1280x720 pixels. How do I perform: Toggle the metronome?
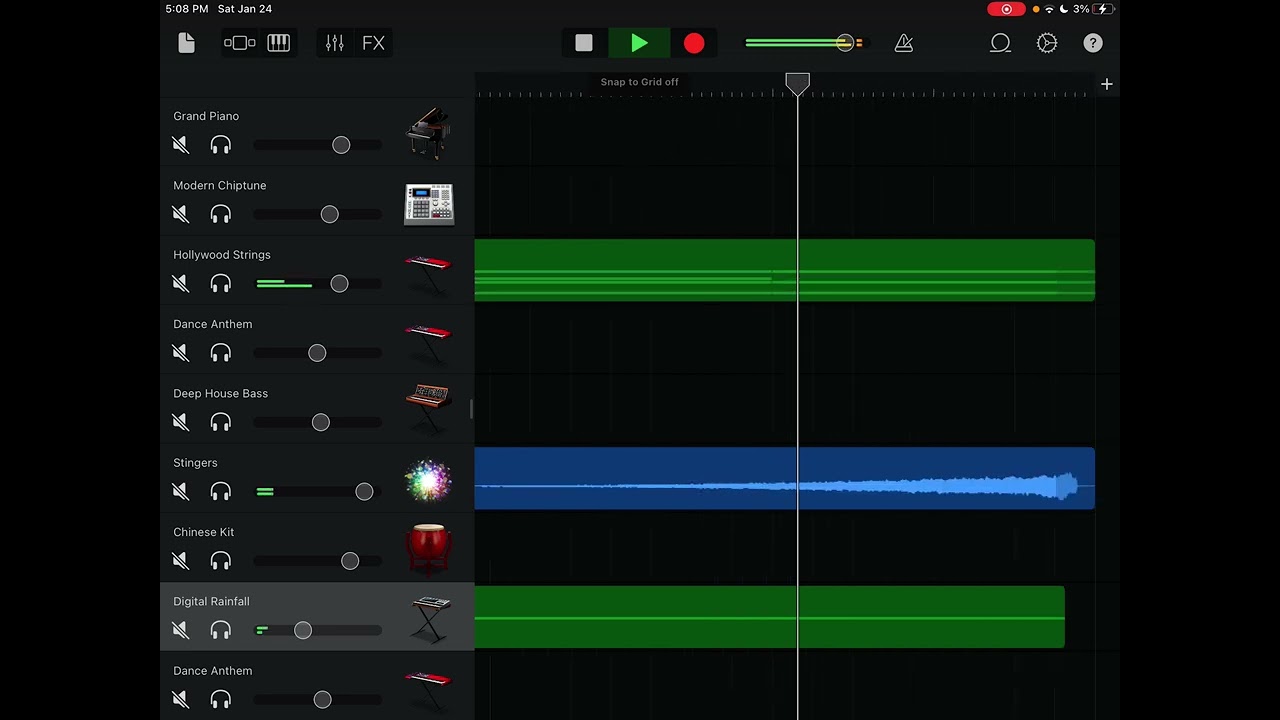[x=904, y=43]
